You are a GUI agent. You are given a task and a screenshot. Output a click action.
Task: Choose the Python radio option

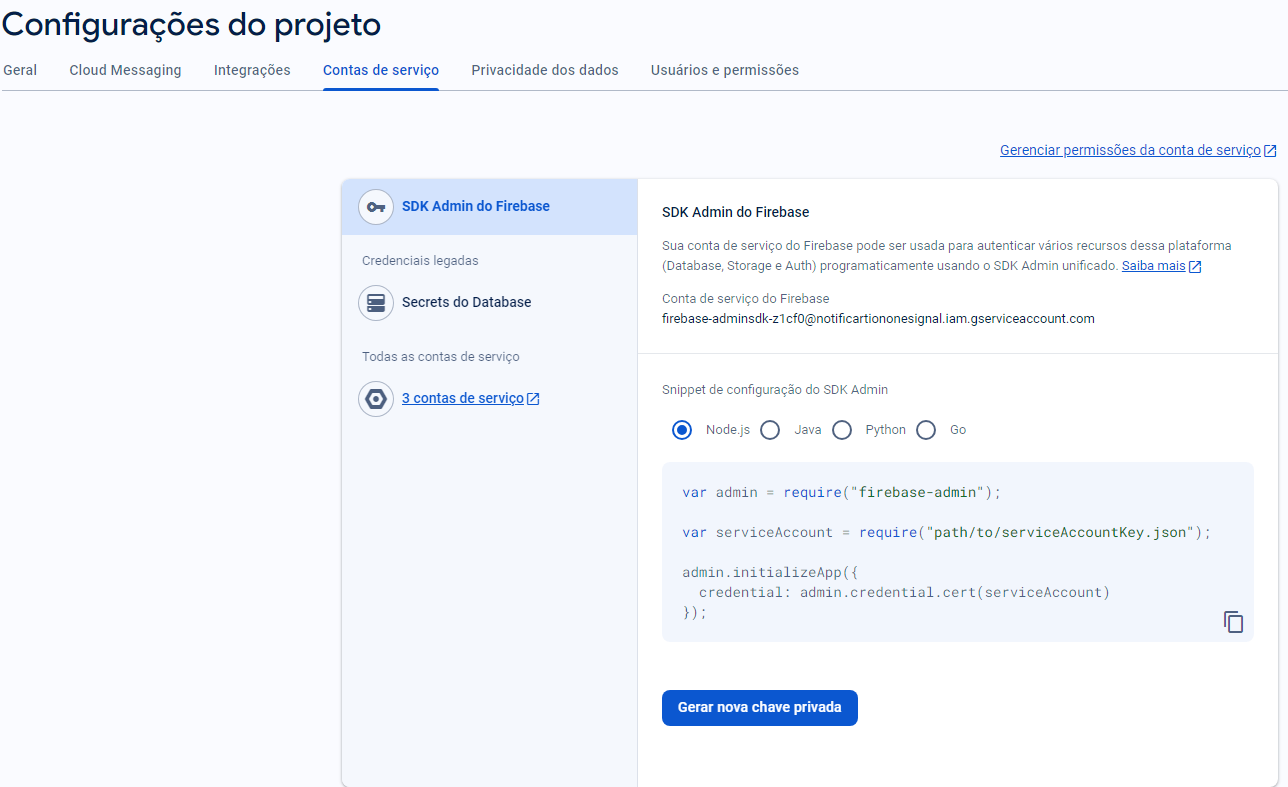click(x=842, y=430)
